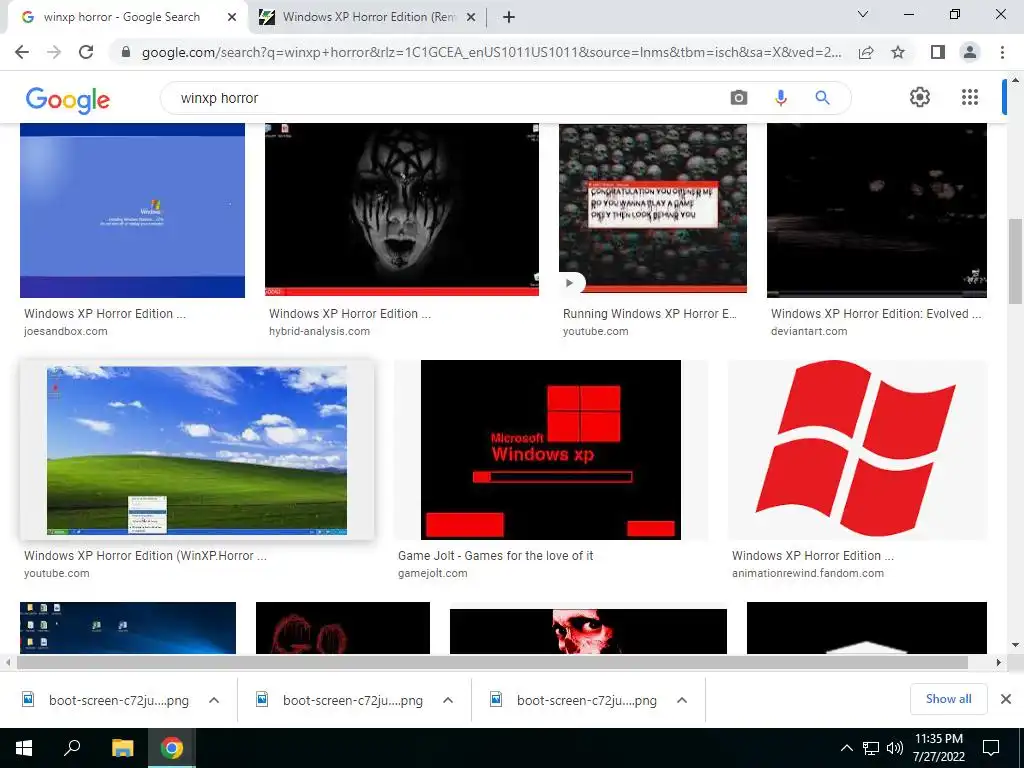The height and width of the screenshot is (768, 1024).
Task: Reload the current page
Action: (x=86, y=52)
